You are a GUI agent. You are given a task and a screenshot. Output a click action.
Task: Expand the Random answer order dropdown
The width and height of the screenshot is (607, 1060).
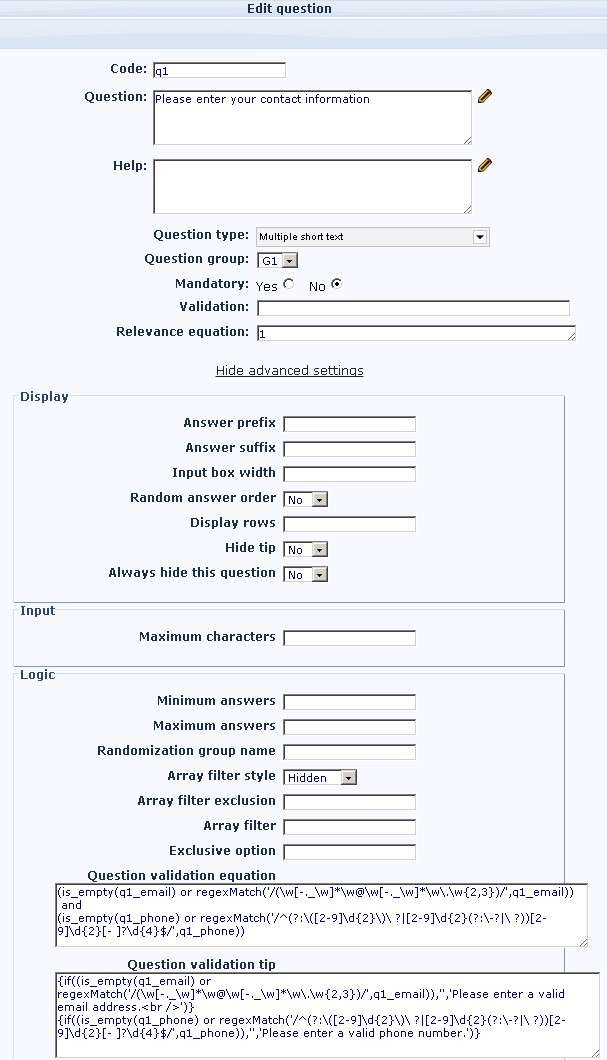coord(306,499)
